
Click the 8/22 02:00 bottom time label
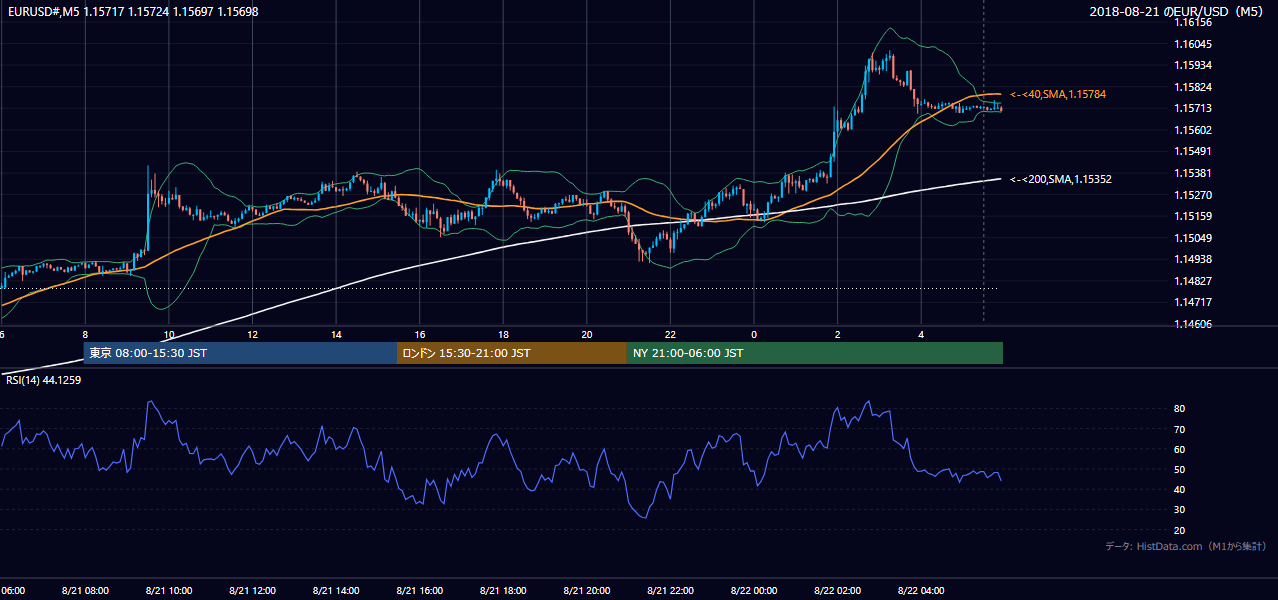point(837,590)
